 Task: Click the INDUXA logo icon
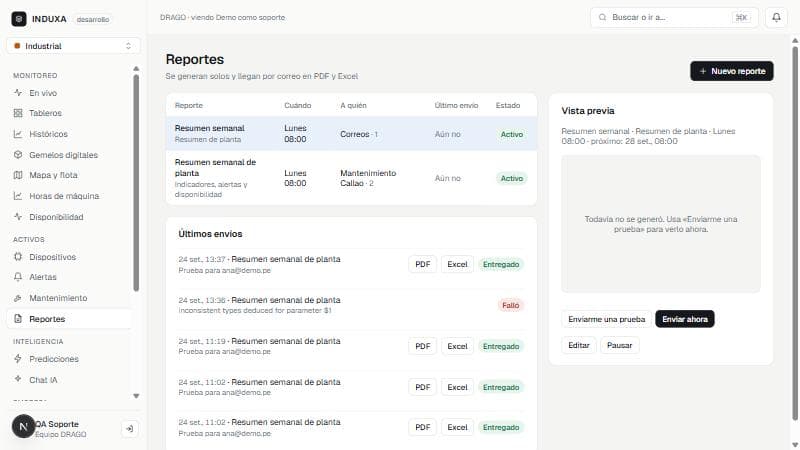point(19,19)
